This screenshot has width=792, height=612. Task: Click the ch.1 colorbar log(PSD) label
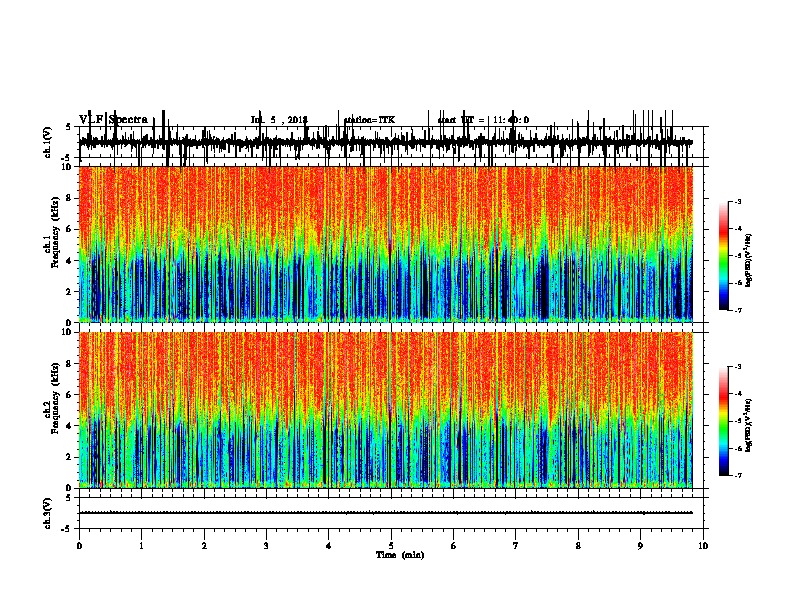[x=749, y=261]
